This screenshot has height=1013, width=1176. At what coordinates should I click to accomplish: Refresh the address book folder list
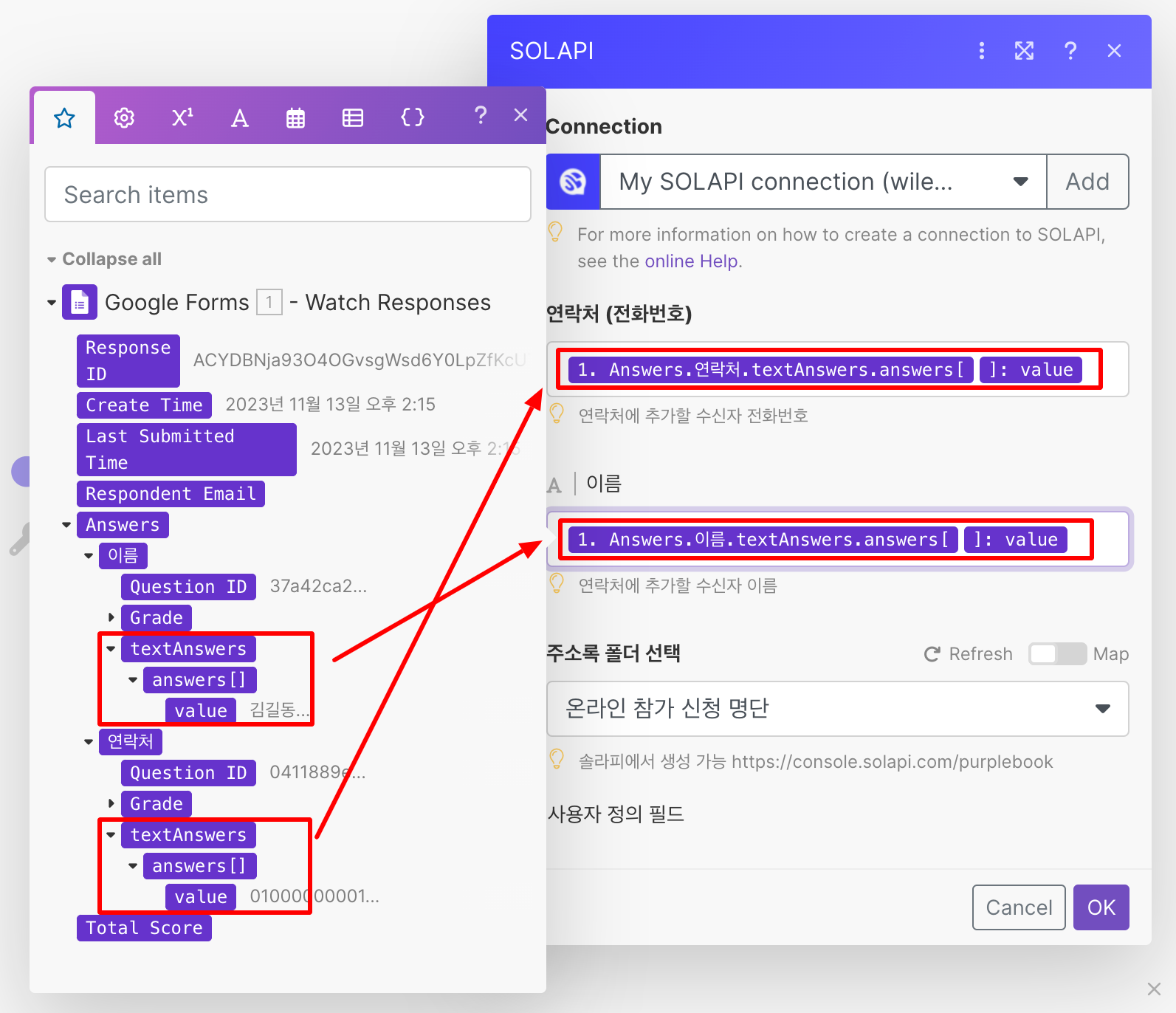pos(969,654)
